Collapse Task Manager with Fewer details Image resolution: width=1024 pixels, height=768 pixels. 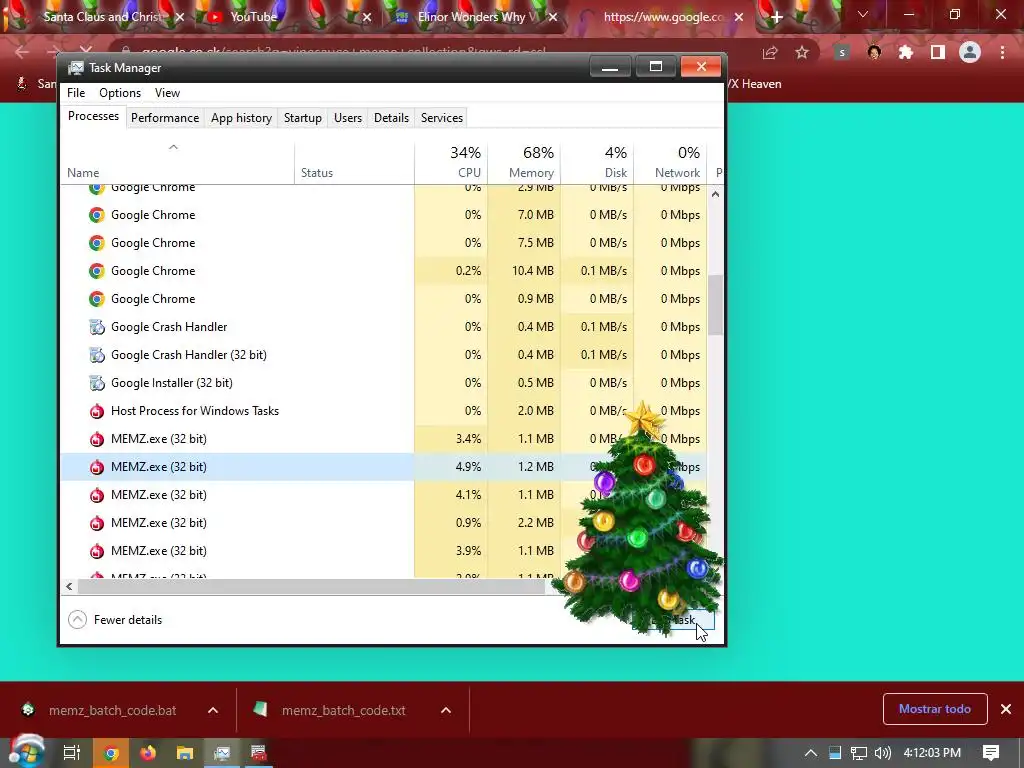click(x=116, y=620)
